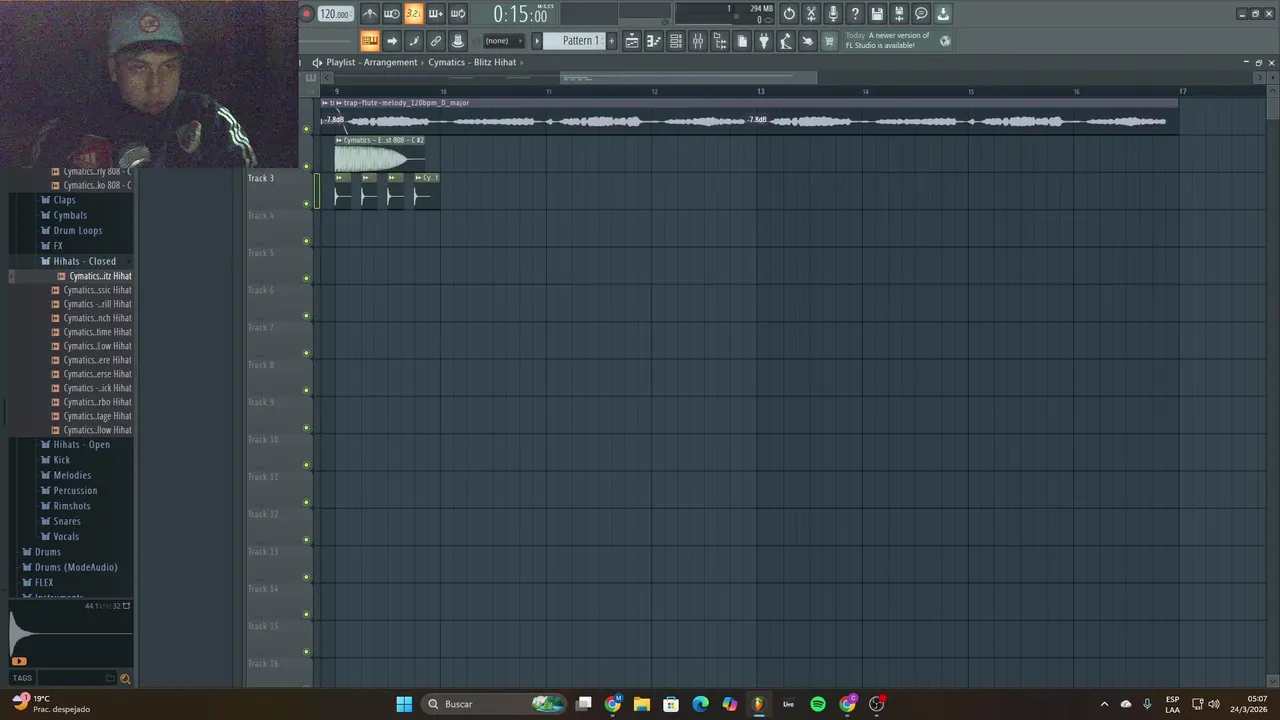Viewport: 1280px width, 720px height.
Task: Select Cymatics..rbo Hihat sample
Action: 91,402
